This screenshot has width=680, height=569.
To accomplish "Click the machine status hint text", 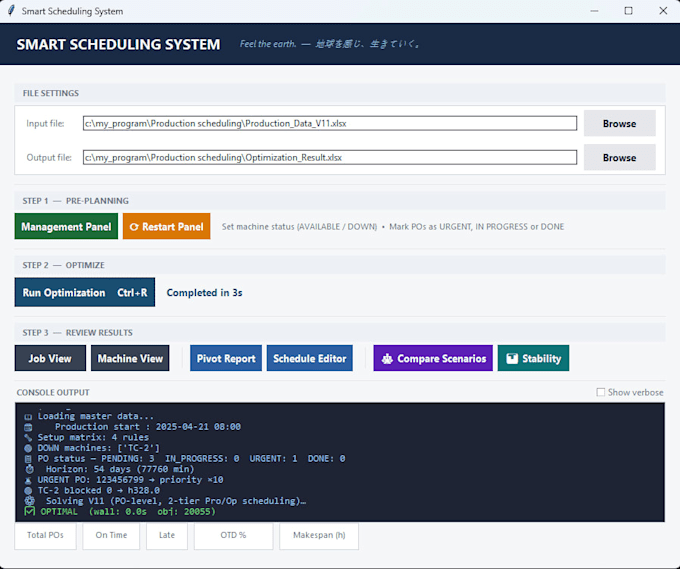I will tap(393, 226).
